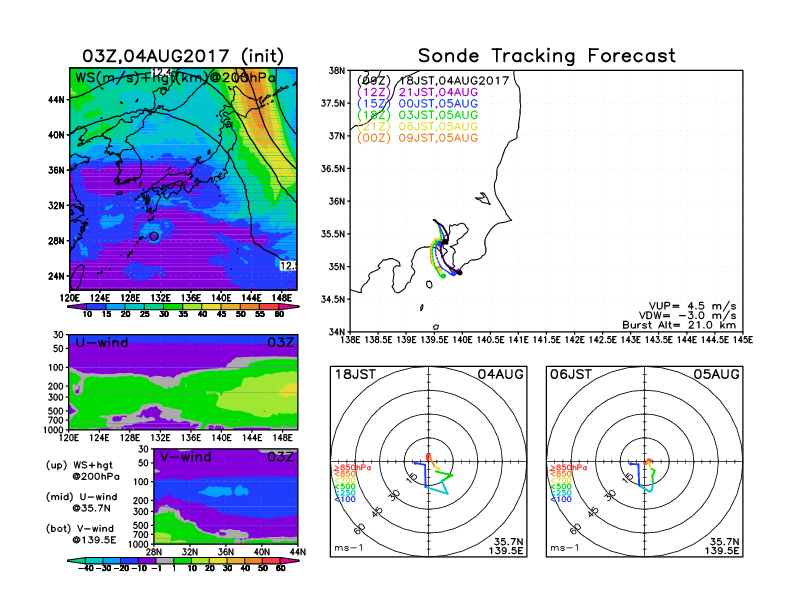Select the orange '(00Z) 09JST,05AUG' legend entry
Screen dimensions: 792x612
[x=417, y=138]
